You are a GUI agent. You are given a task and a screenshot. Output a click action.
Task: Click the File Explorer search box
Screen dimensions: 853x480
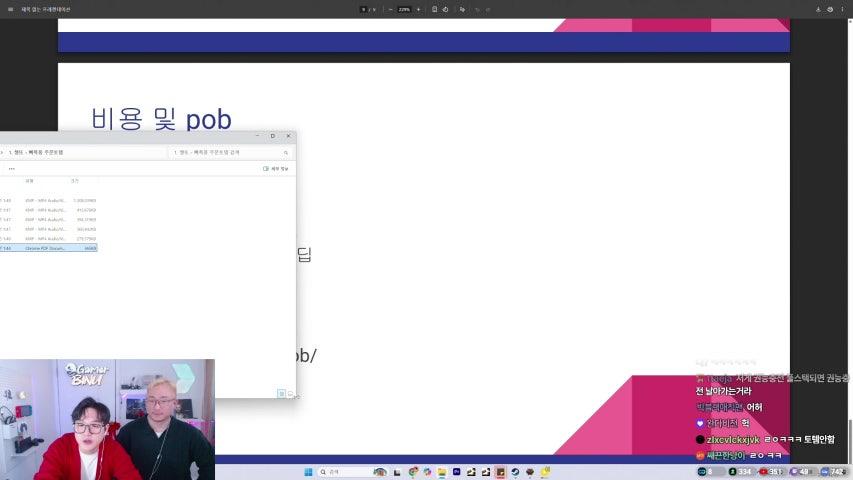click(x=231, y=152)
